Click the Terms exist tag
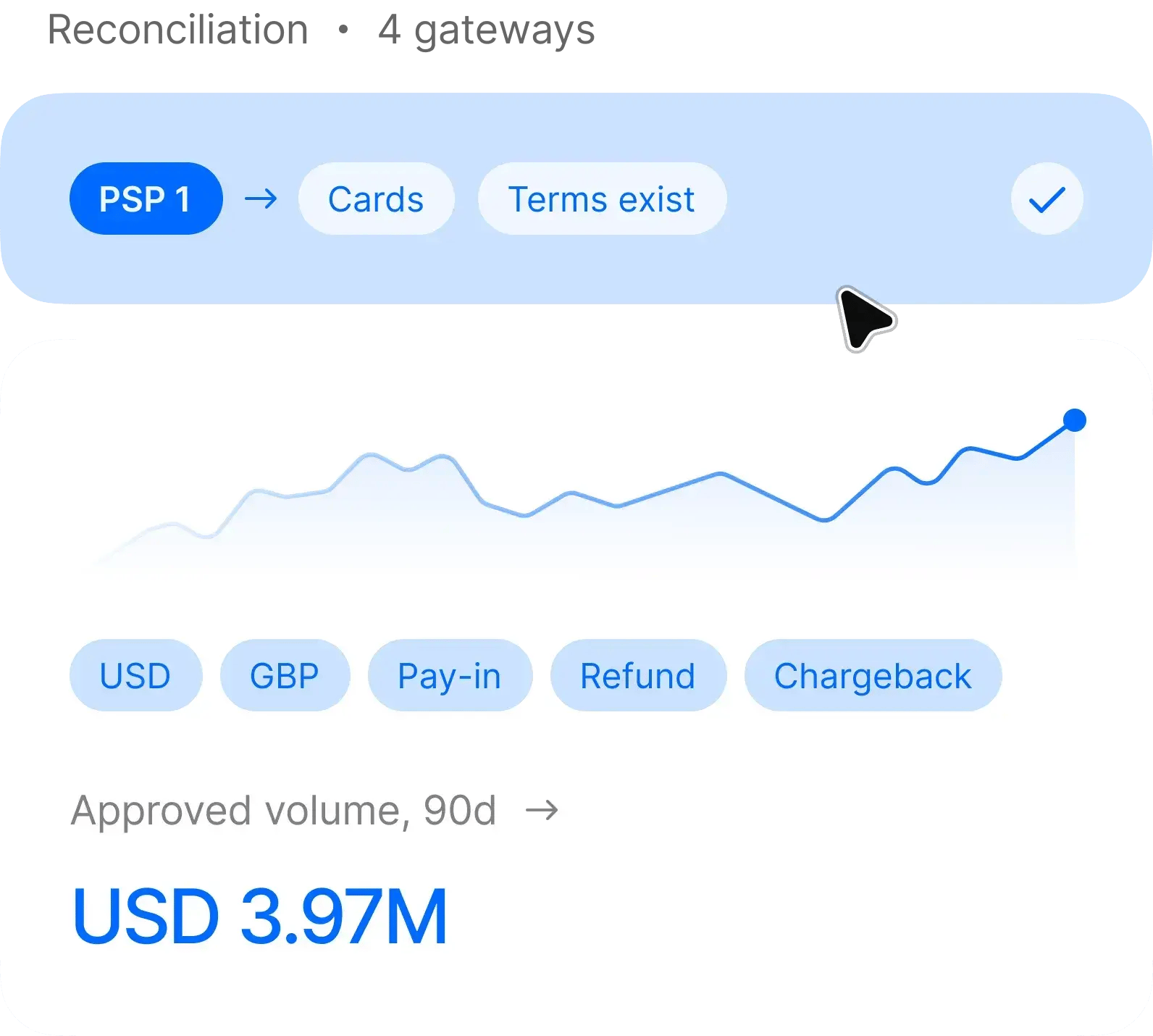The height and width of the screenshot is (1036, 1153). pyautogui.click(x=602, y=199)
